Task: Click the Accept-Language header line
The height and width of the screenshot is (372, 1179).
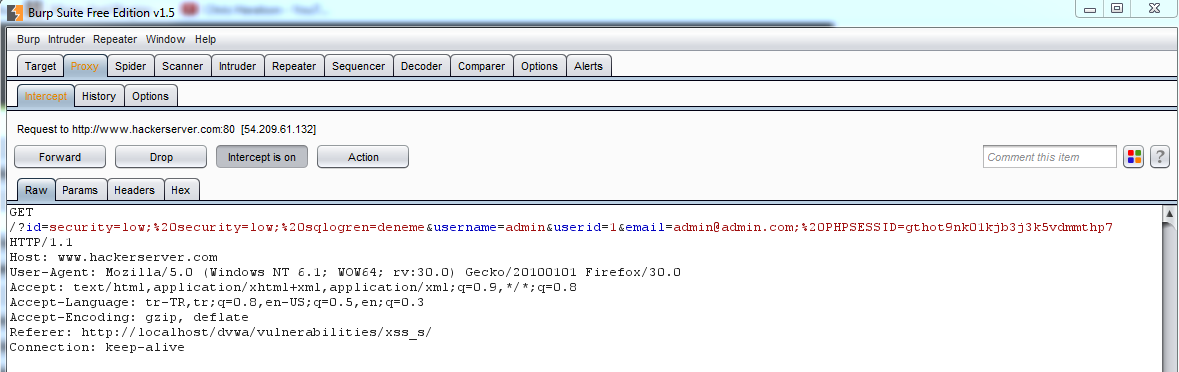Action: pos(217,302)
